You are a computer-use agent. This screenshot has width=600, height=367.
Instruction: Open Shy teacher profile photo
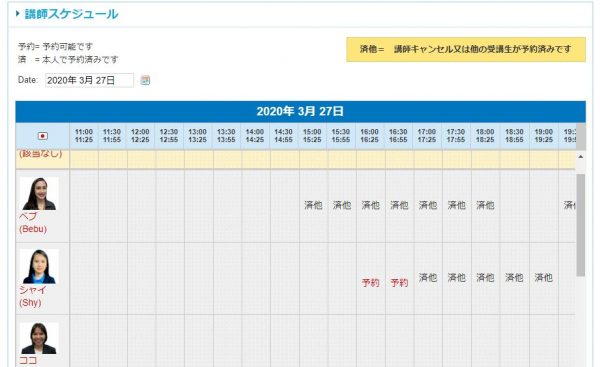(39, 266)
